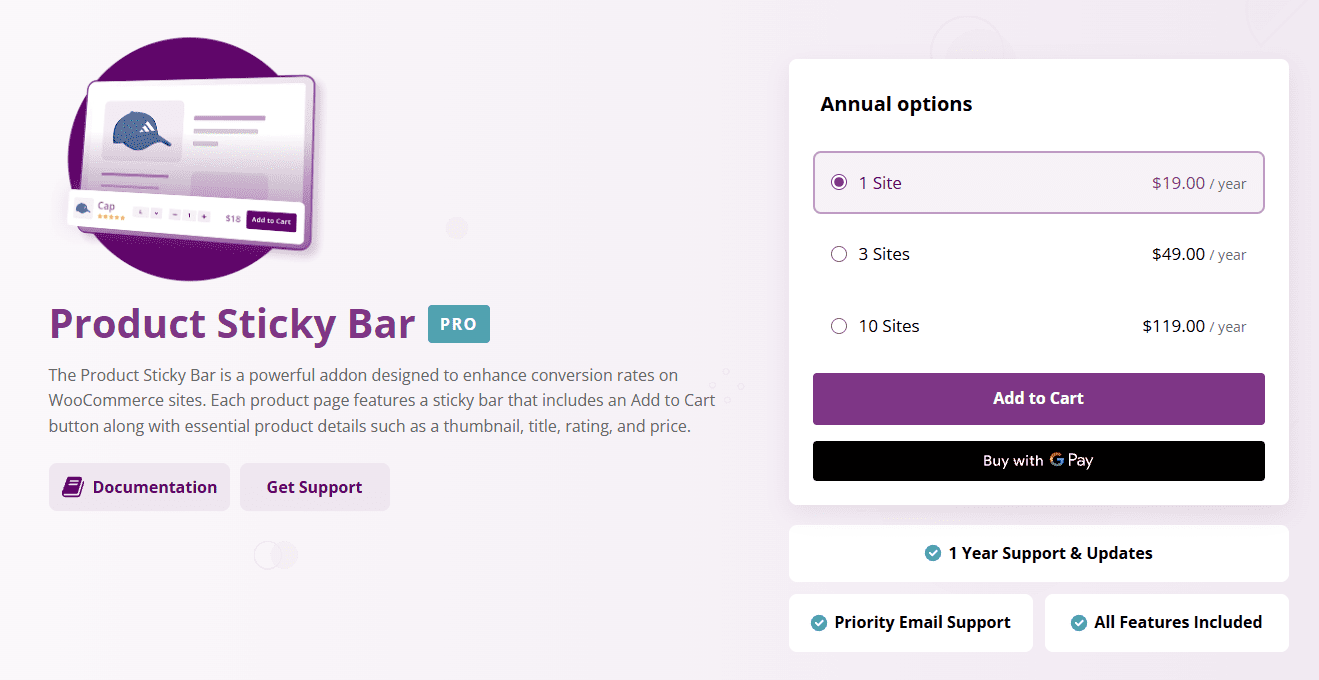Open the variation dropdown chevron in sticky bar preview
1319x680 pixels.
click(156, 214)
